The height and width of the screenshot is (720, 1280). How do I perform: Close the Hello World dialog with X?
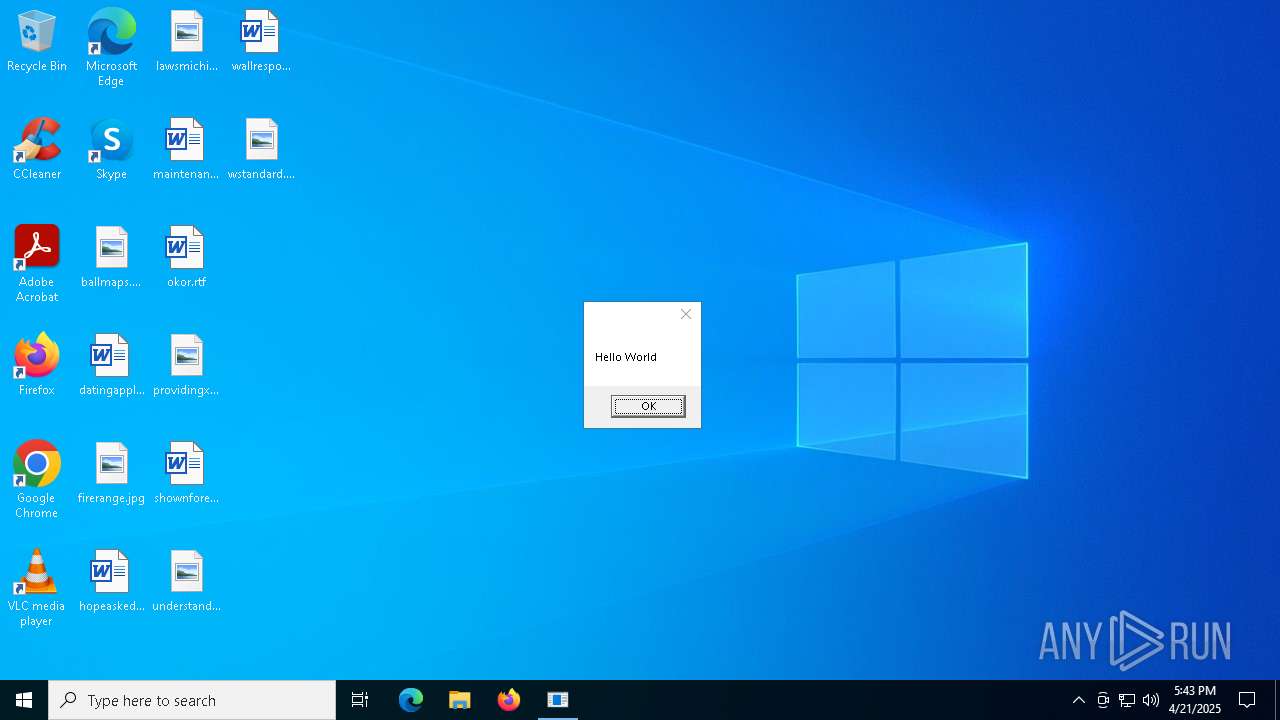click(x=686, y=314)
